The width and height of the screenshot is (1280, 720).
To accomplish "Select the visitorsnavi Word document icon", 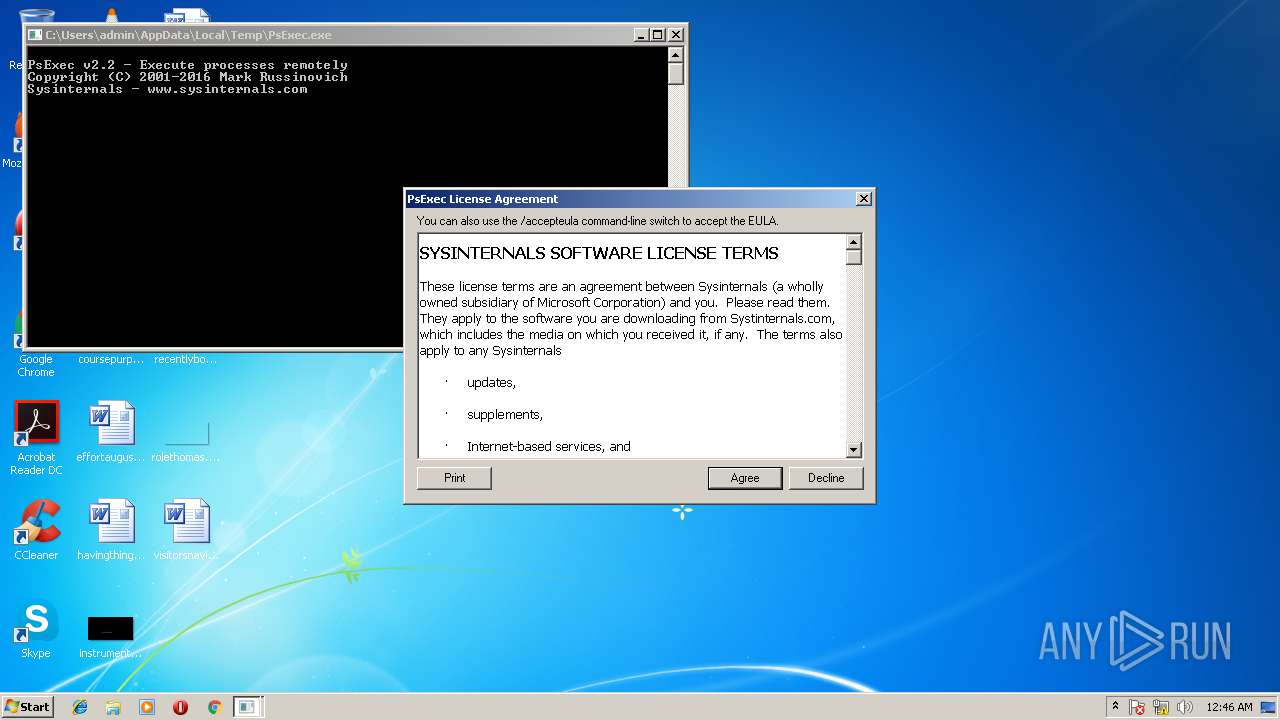I will (187, 530).
